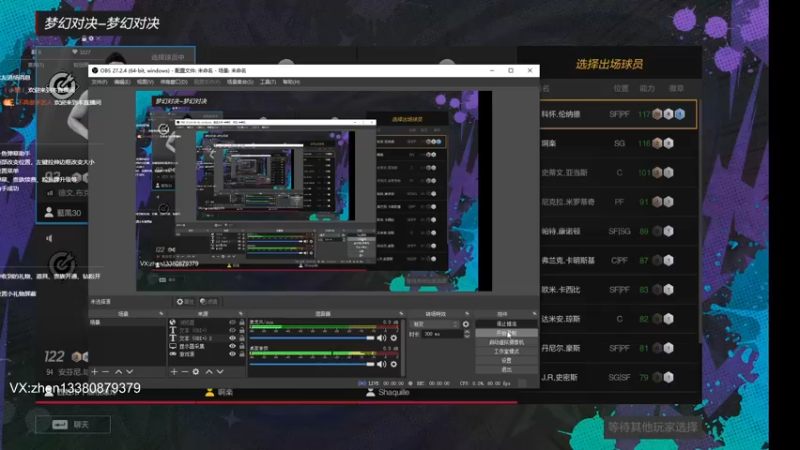Click the start recording button in Controls
The height and width of the screenshot is (450, 800).
(506, 333)
